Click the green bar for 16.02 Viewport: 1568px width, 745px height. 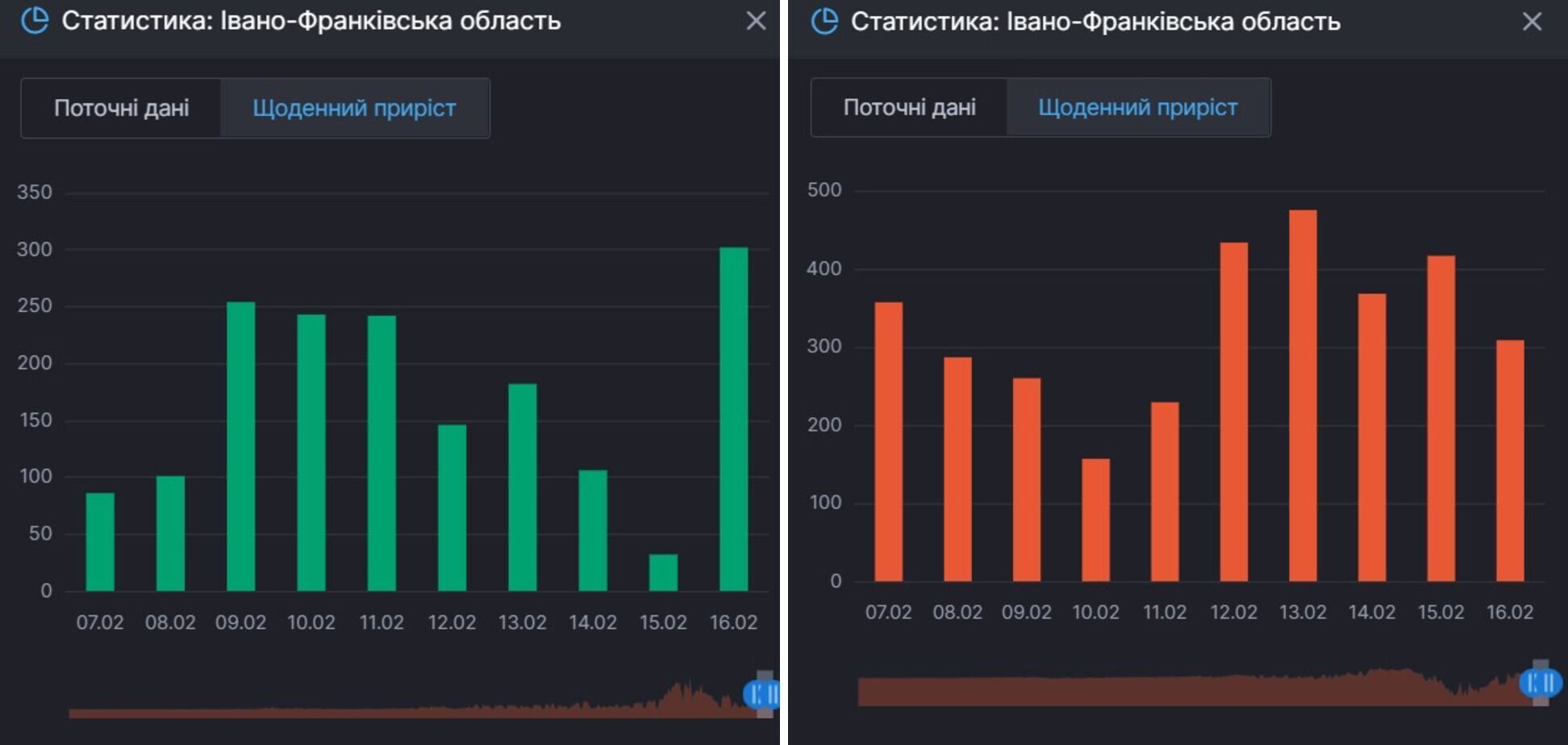click(733, 419)
